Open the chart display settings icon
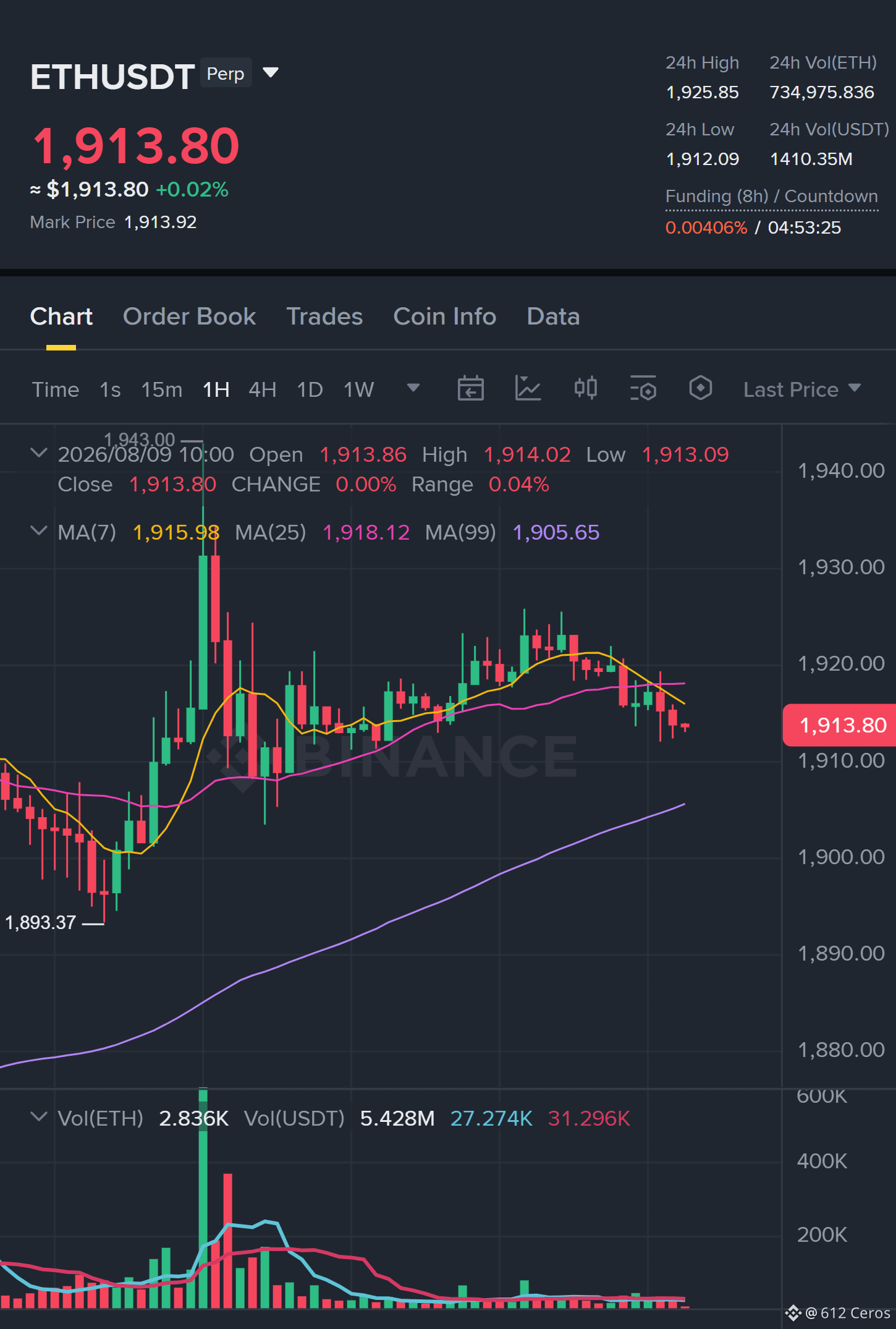This screenshot has height=1329, width=896. coord(643,389)
